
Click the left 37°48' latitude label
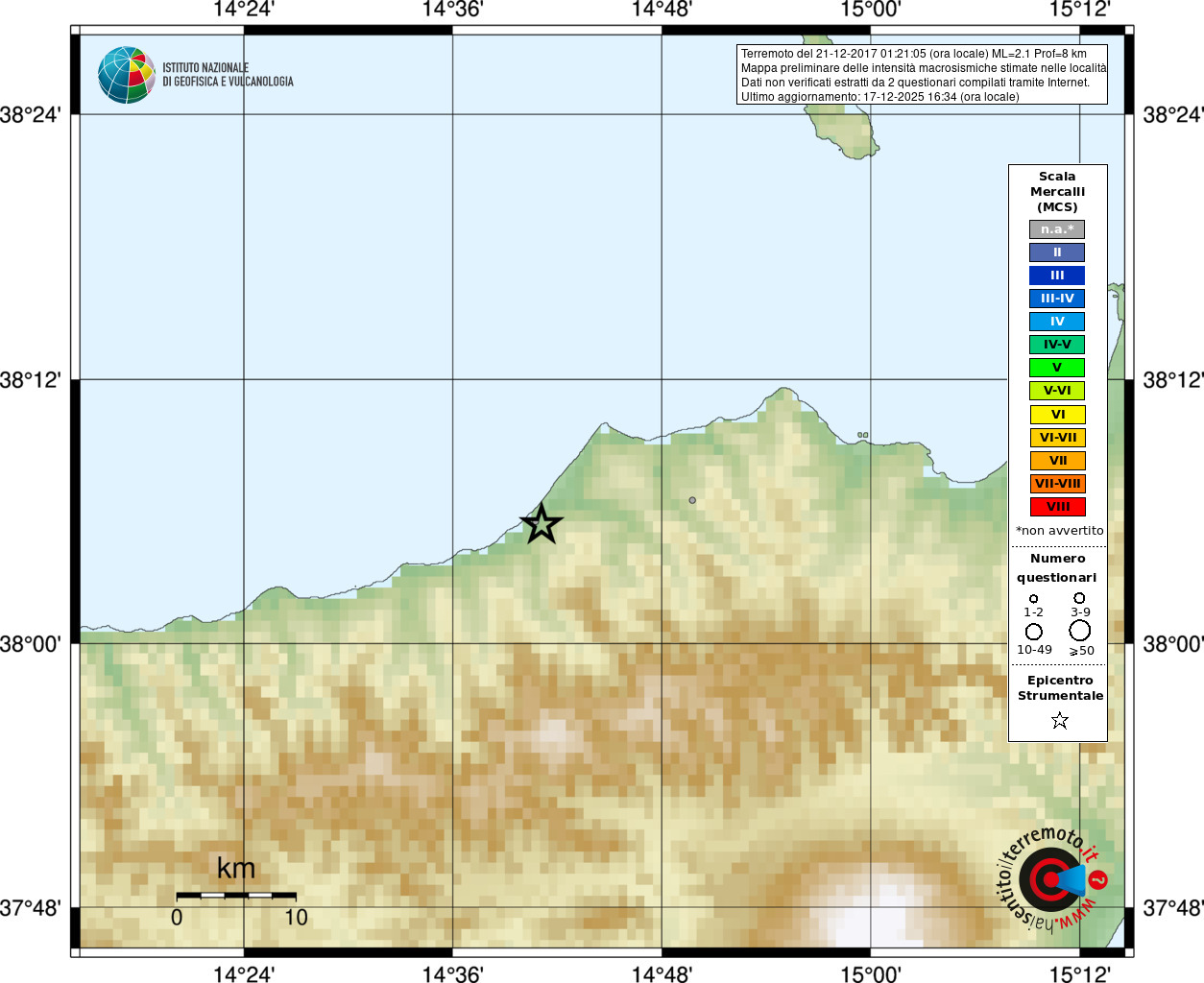[31, 907]
